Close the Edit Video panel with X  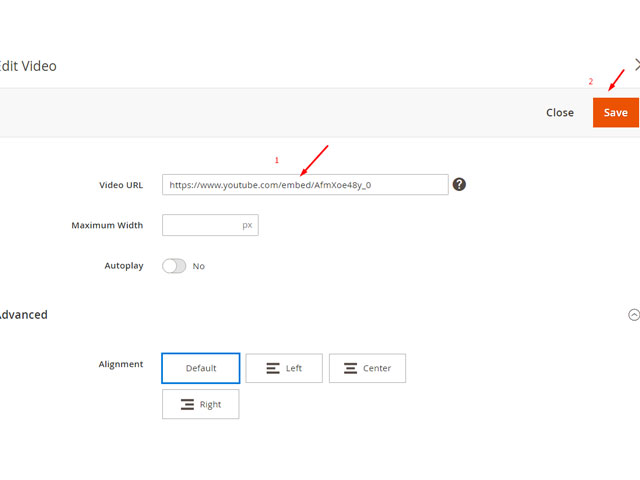pos(637,64)
